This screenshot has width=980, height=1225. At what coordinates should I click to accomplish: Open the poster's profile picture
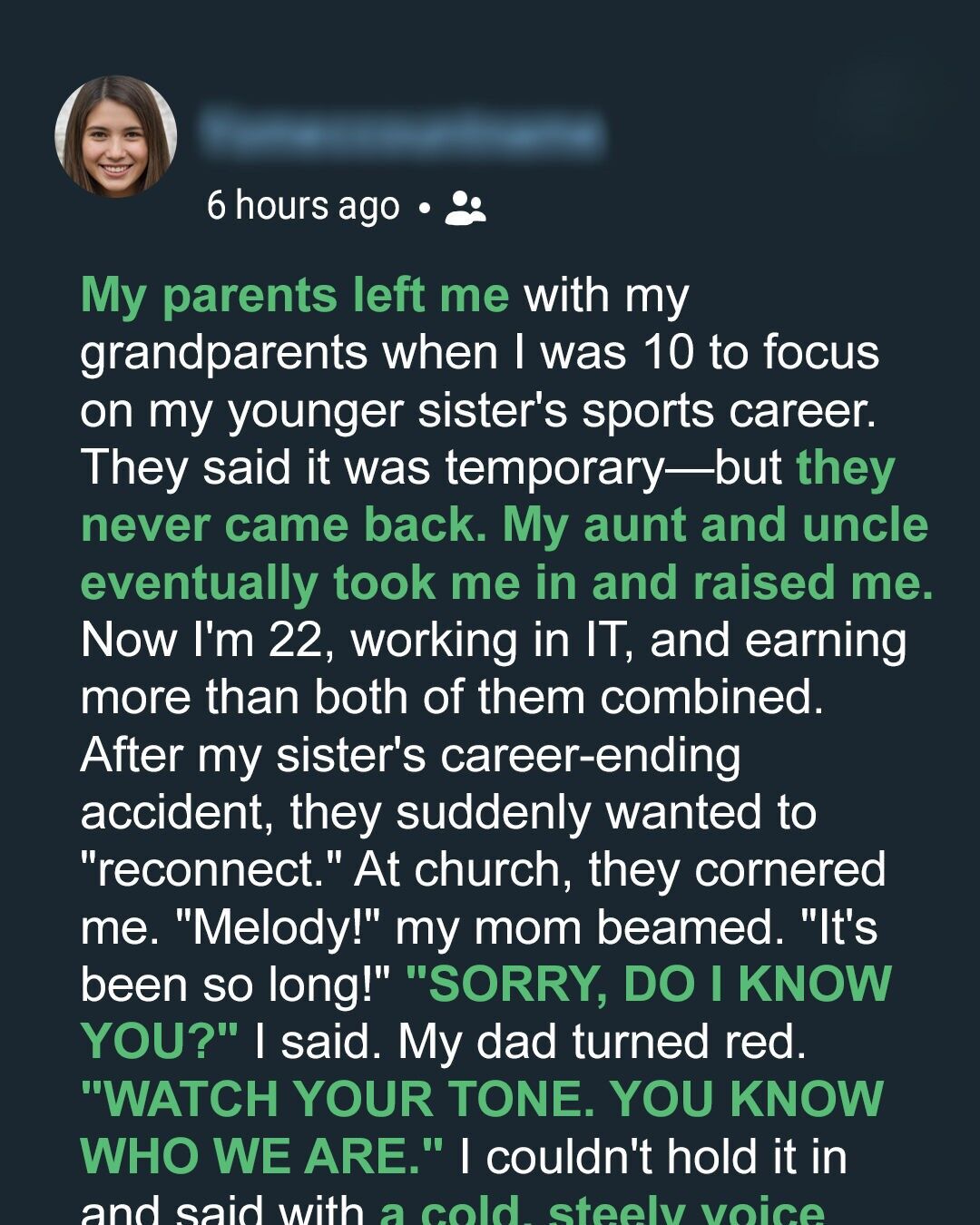tap(116, 136)
